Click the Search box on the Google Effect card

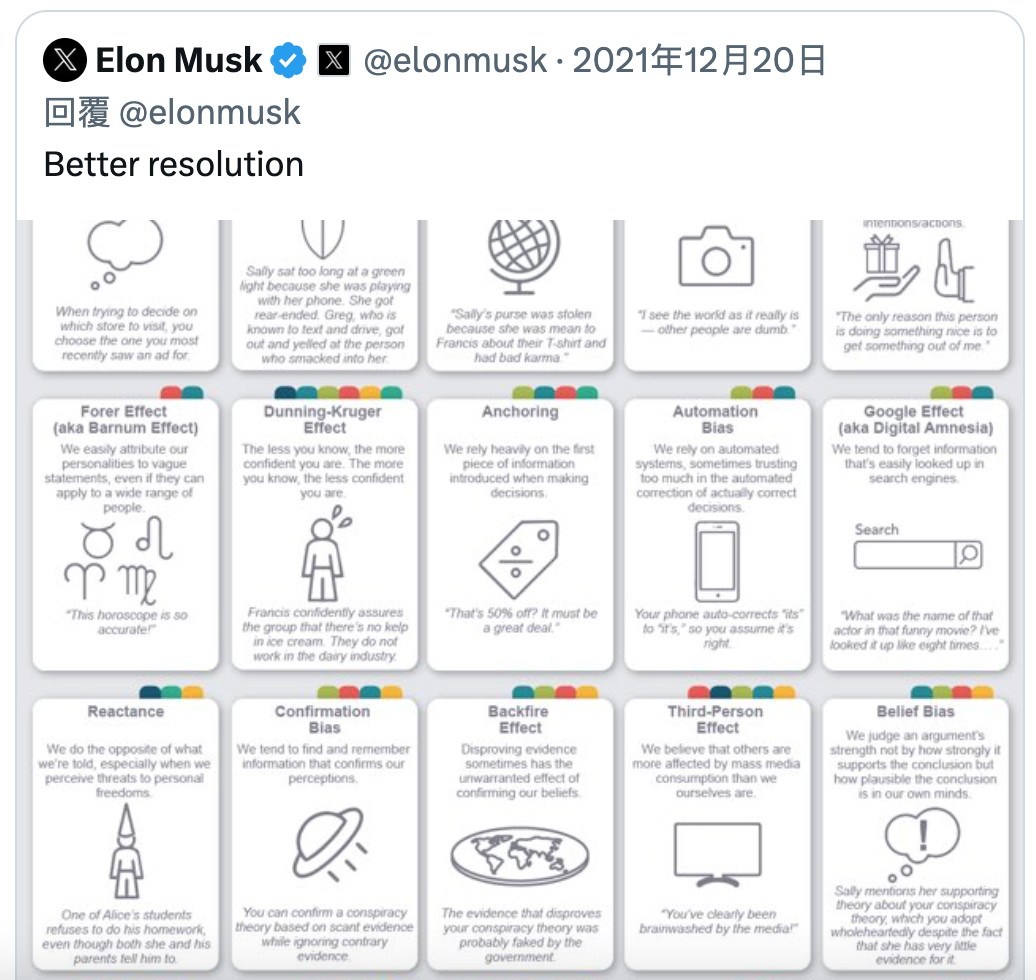[918, 555]
